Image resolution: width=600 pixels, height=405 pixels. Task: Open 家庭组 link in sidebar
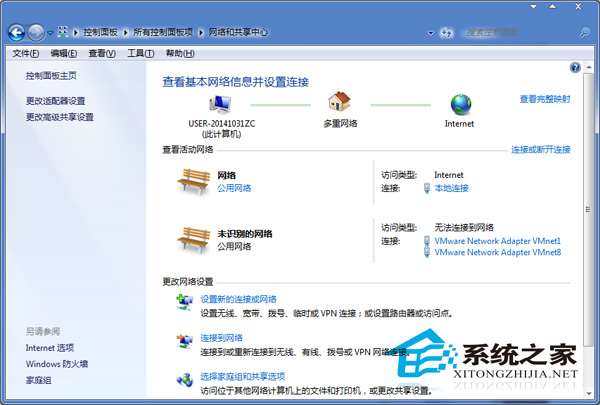coord(39,381)
